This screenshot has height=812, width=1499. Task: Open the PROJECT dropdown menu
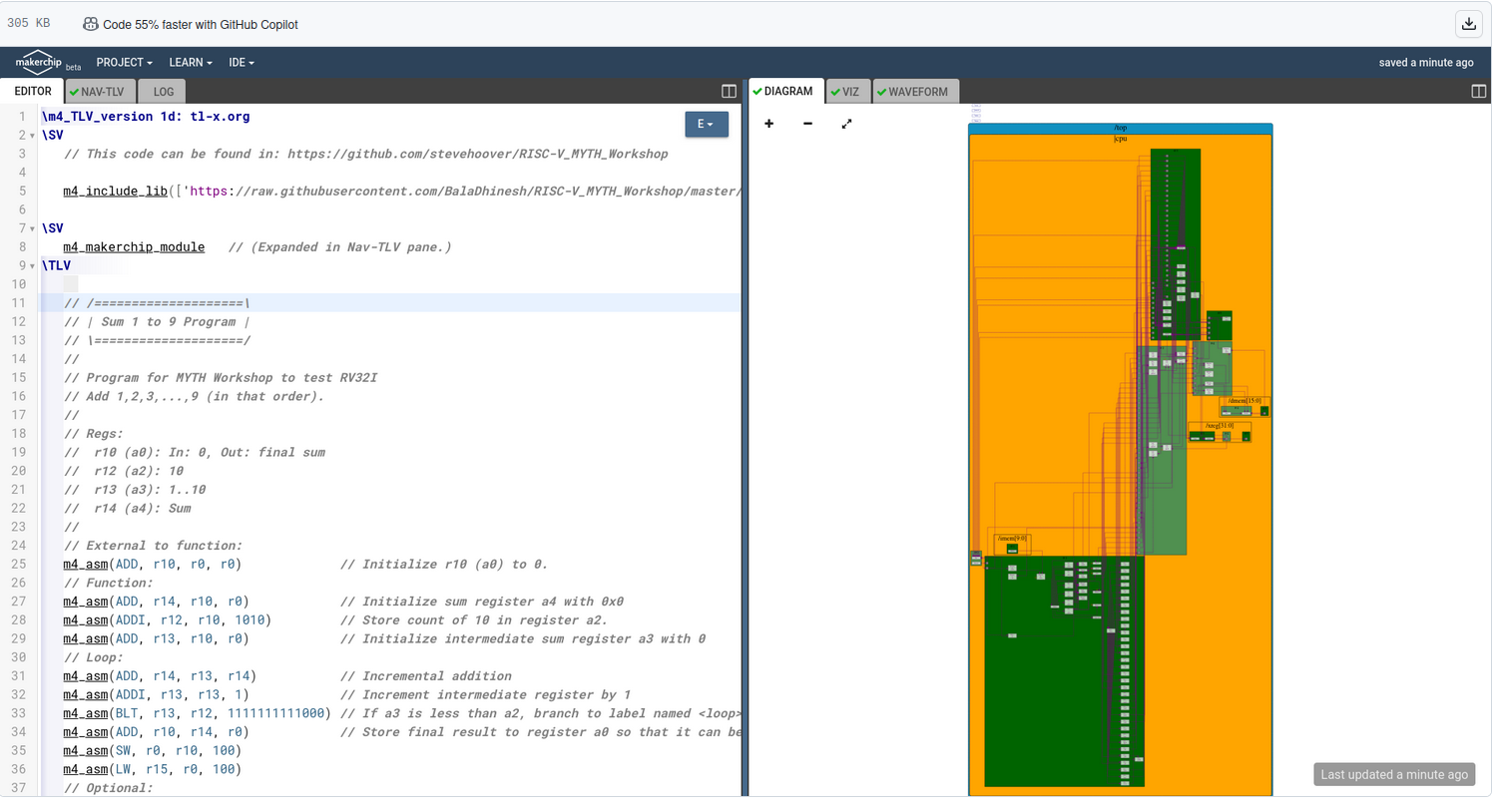coord(124,62)
